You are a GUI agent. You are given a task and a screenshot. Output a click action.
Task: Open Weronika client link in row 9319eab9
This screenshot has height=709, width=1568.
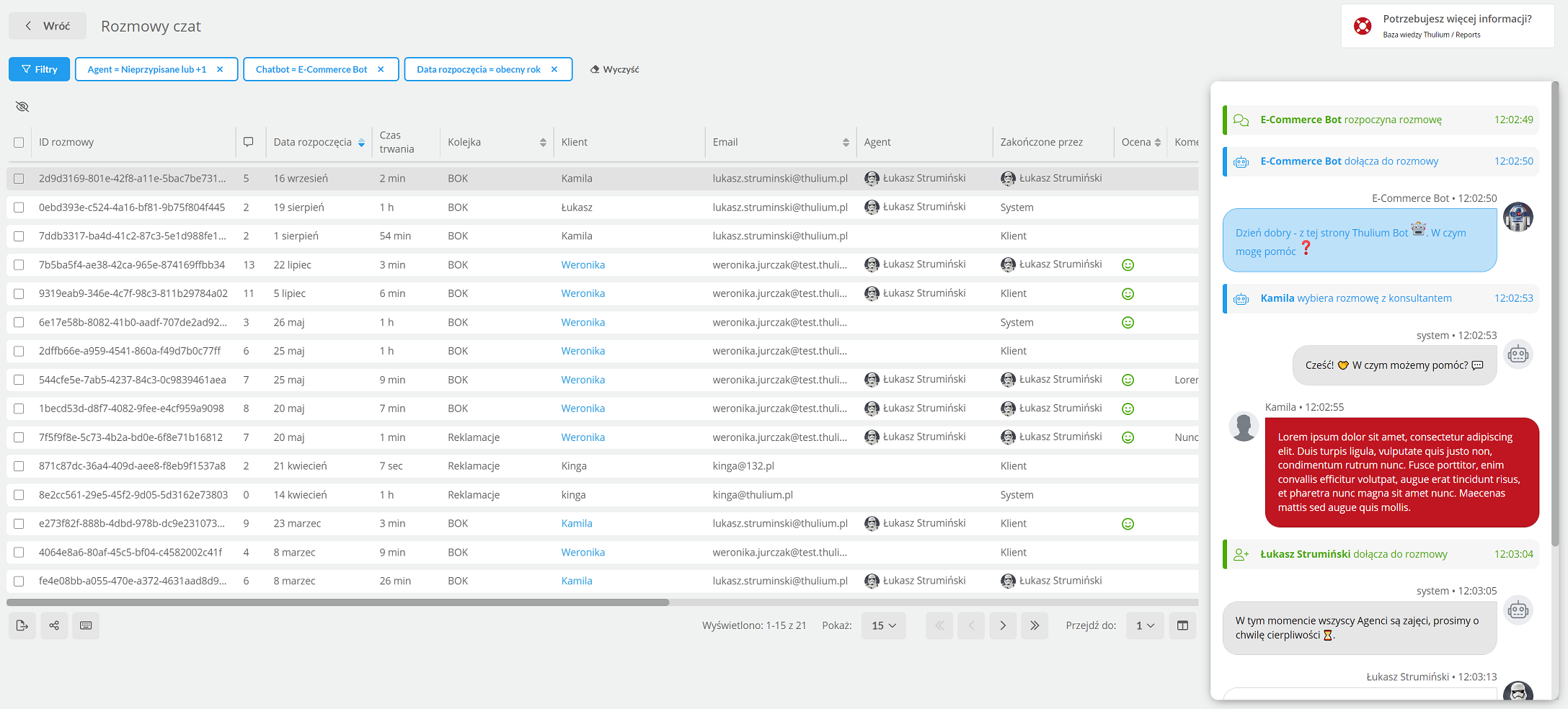[583, 293]
